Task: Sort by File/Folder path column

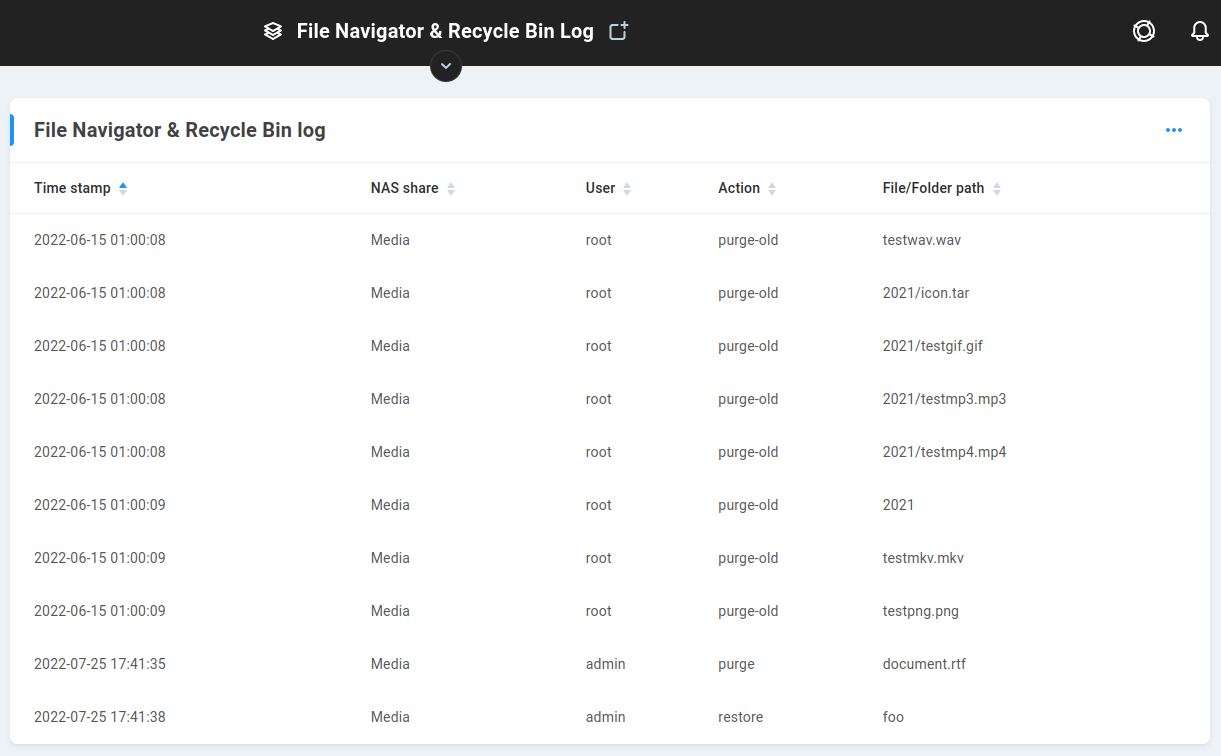Action: coord(942,188)
